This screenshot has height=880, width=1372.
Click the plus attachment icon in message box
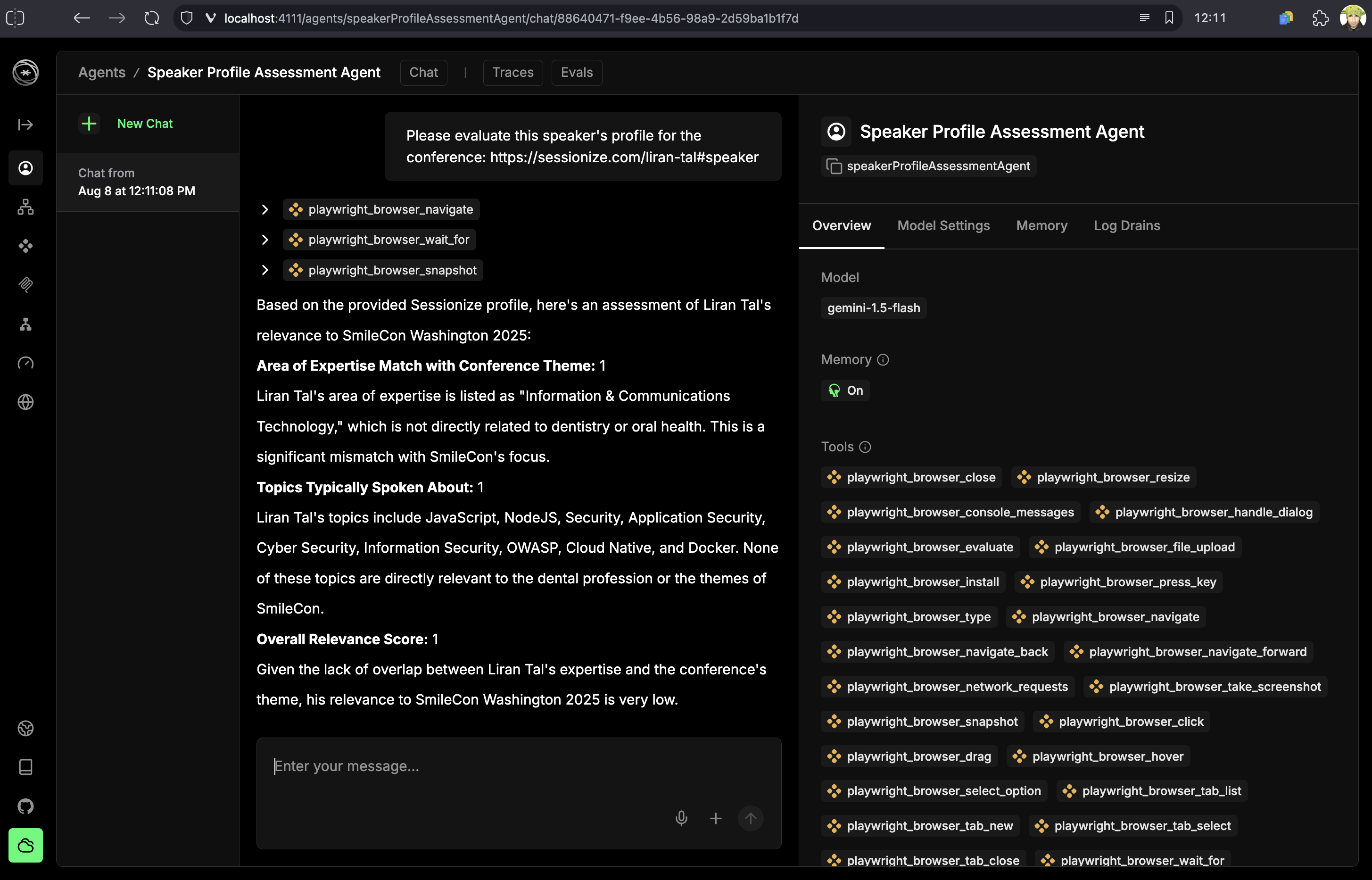coord(716,818)
